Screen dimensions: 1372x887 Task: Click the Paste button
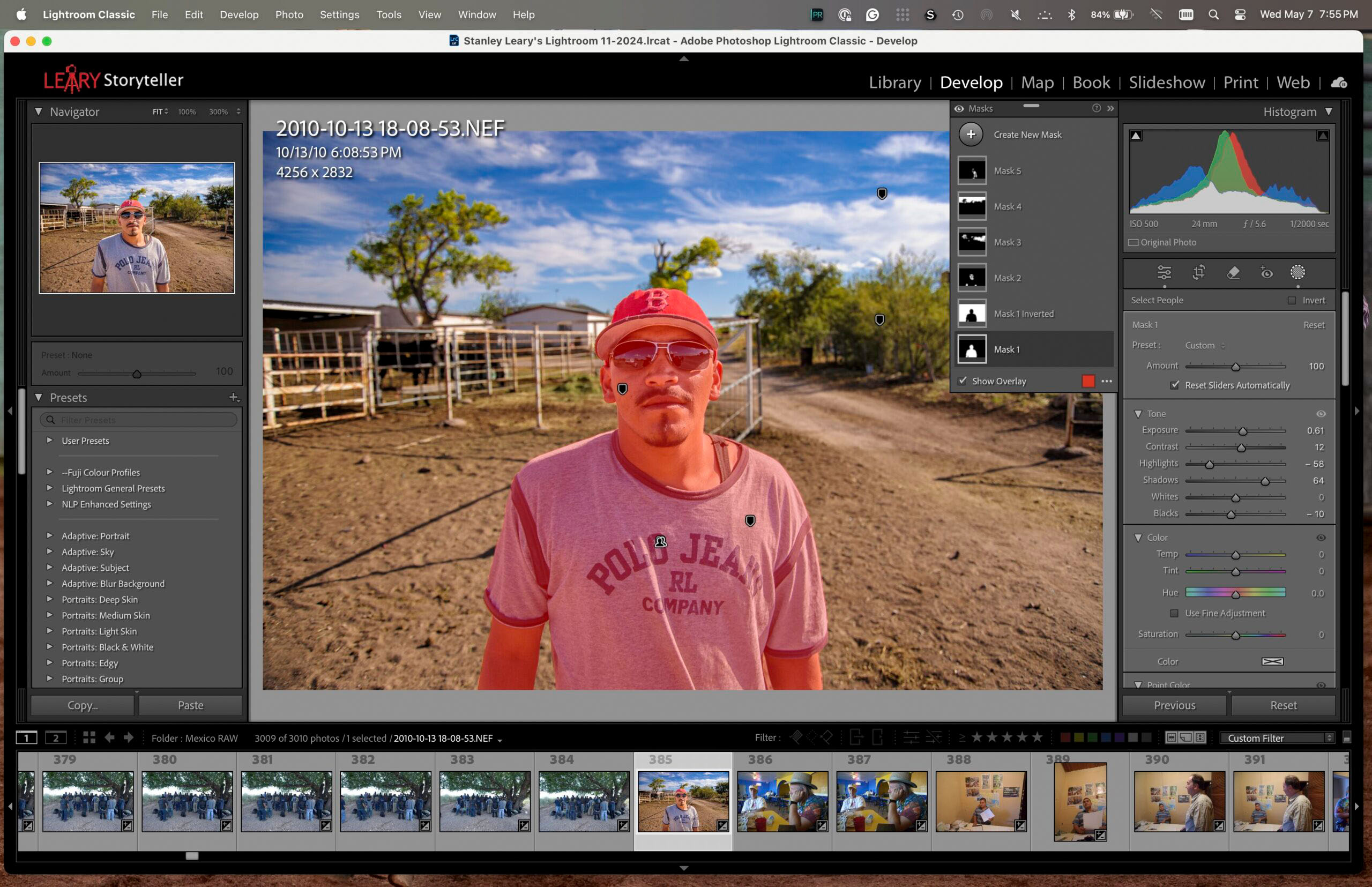191,705
